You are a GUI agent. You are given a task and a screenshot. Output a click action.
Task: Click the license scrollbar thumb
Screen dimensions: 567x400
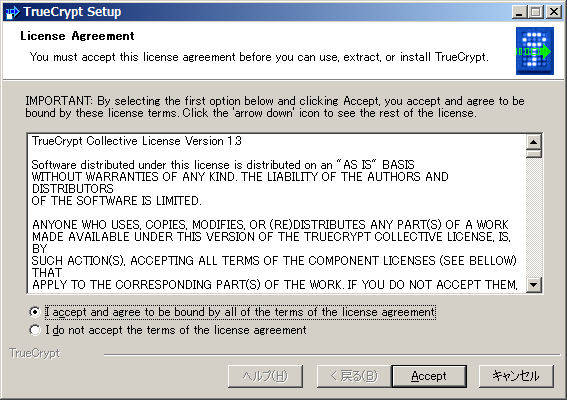(x=534, y=154)
